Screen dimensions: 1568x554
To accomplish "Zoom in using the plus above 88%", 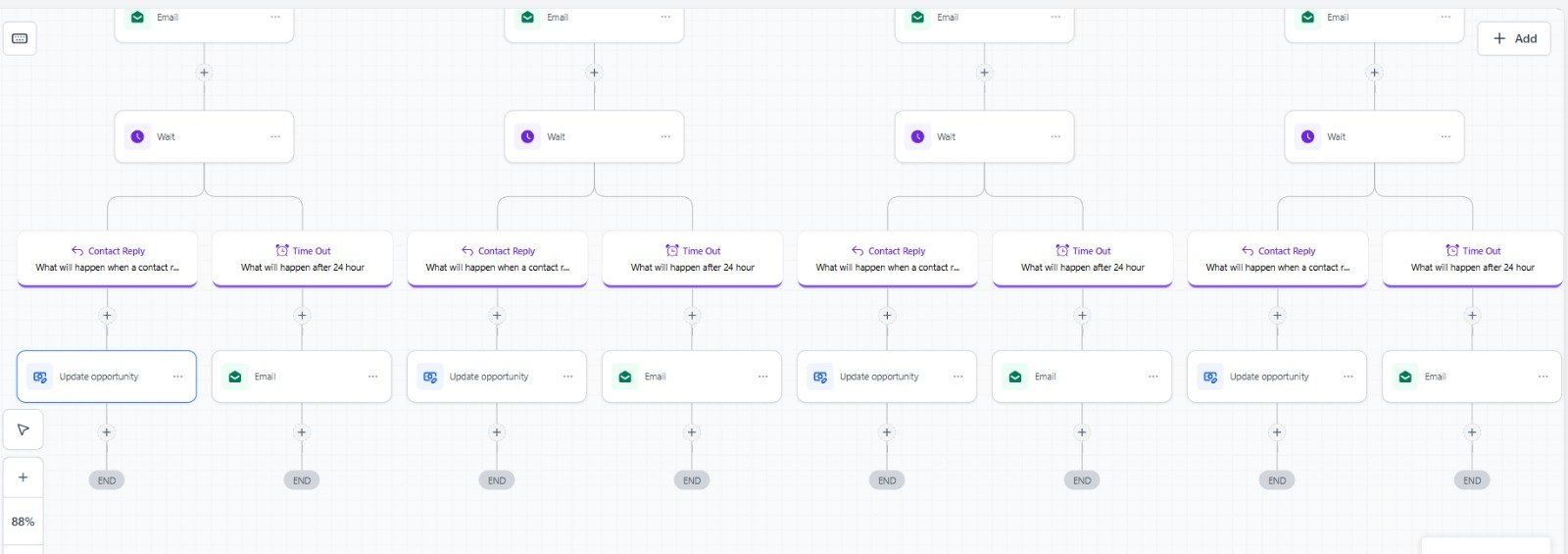I will point(23,478).
